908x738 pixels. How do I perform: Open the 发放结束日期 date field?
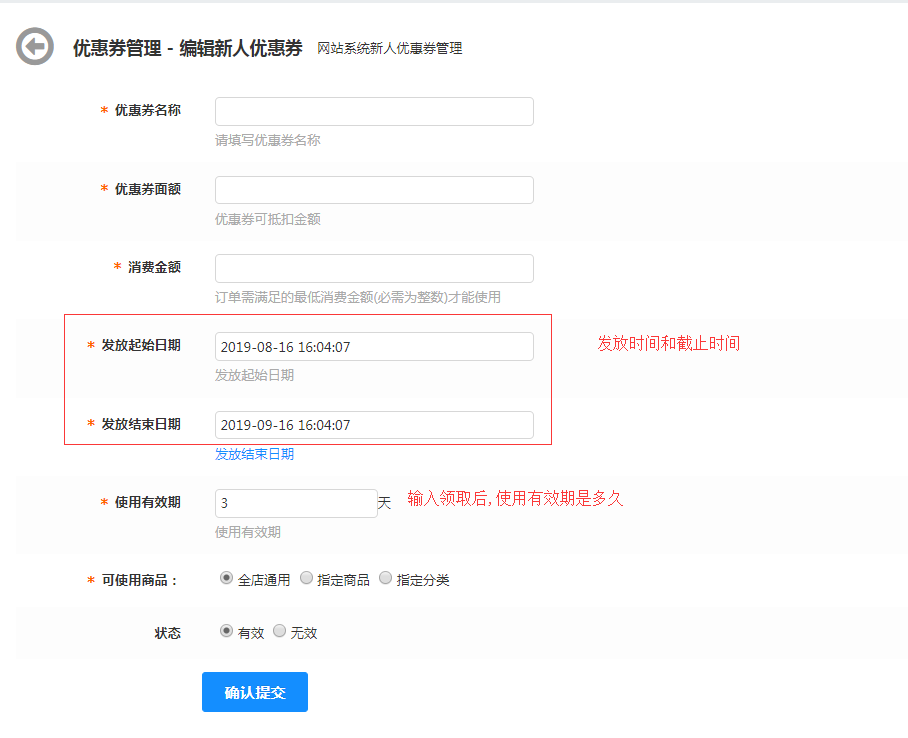point(374,425)
